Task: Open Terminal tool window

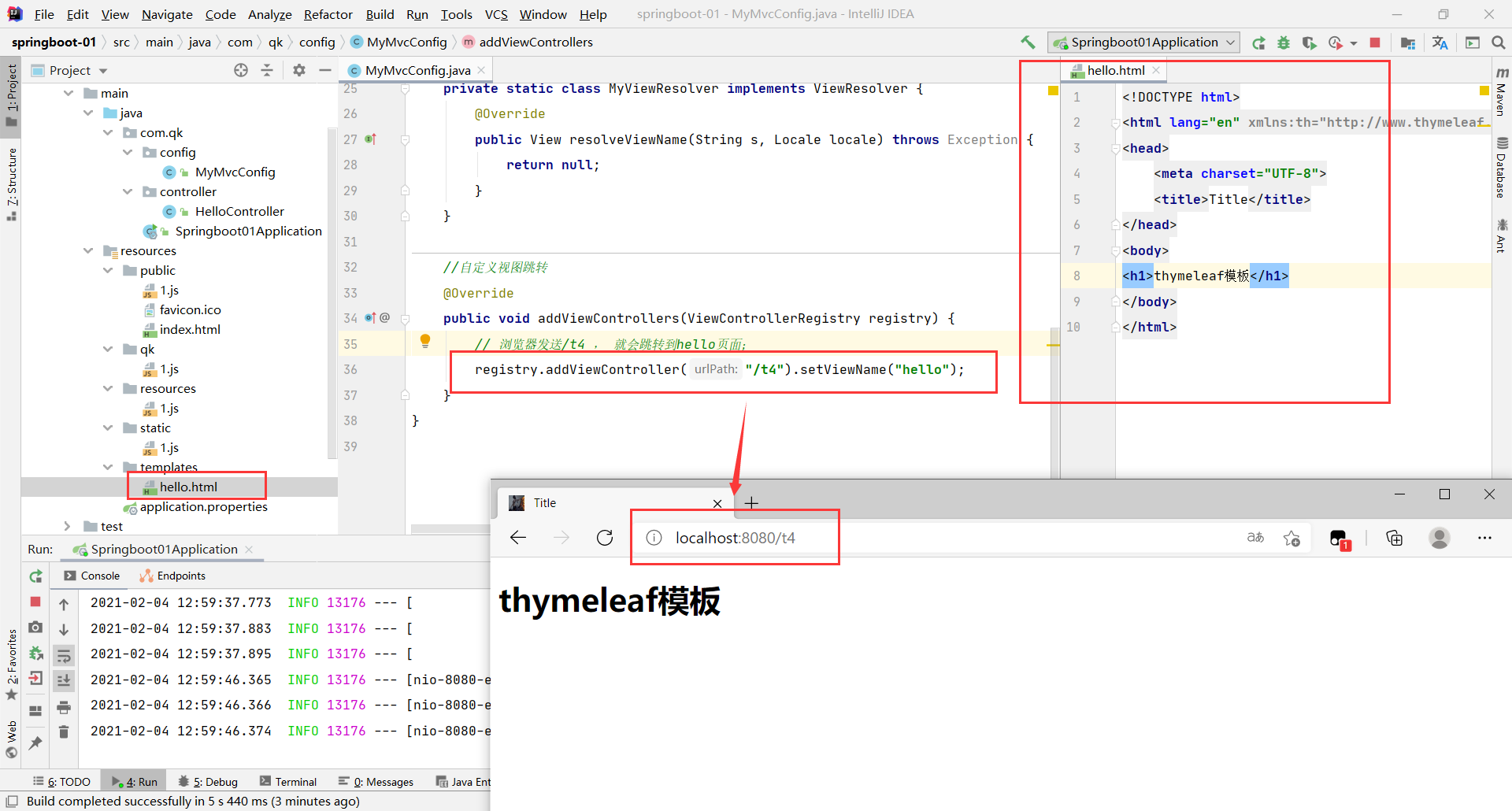Action: click(x=288, y=782)
